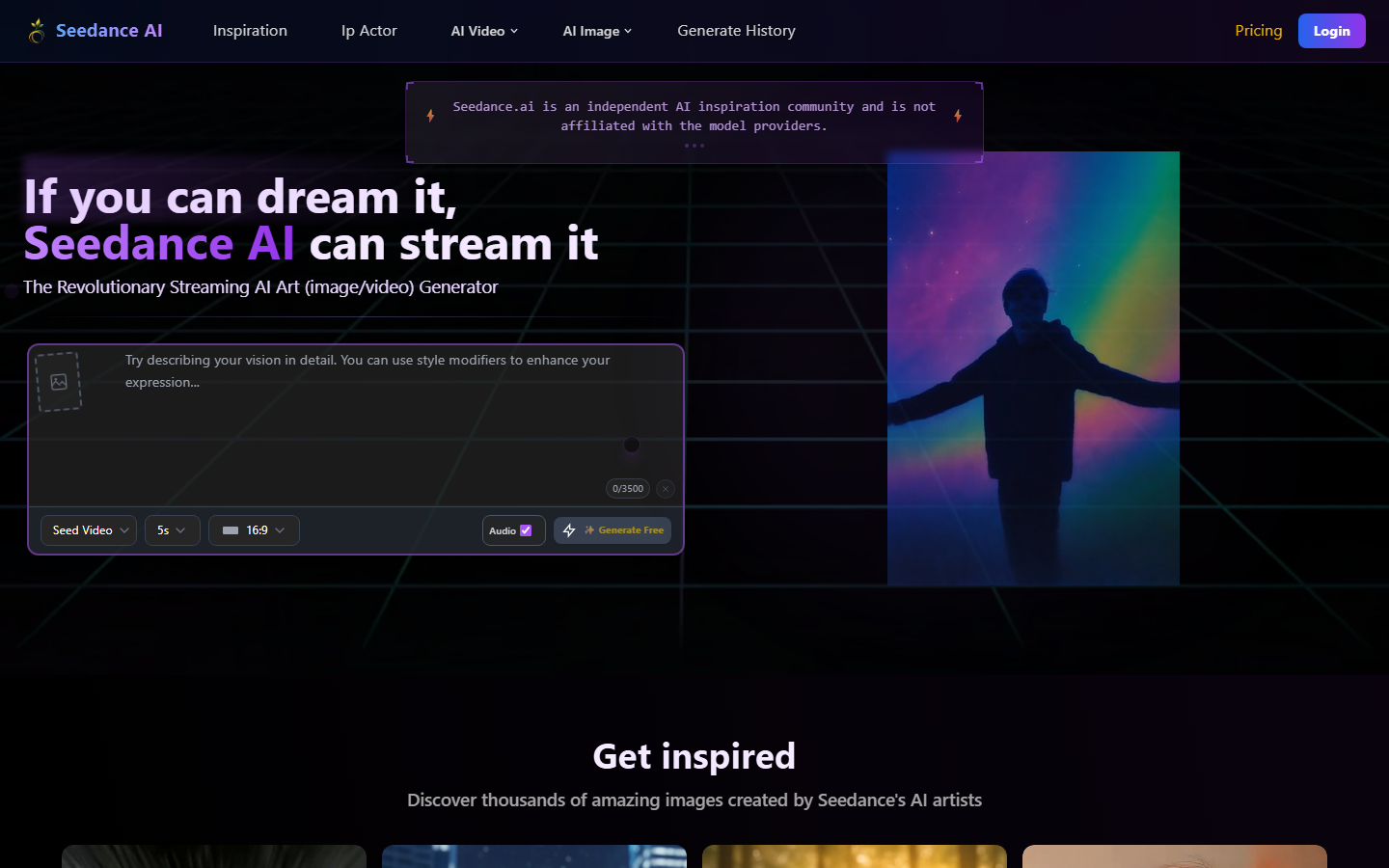The image size is (1389, 868).
Task: Click the sparkle icon beside Generate Free text
Action: [588, 529]
